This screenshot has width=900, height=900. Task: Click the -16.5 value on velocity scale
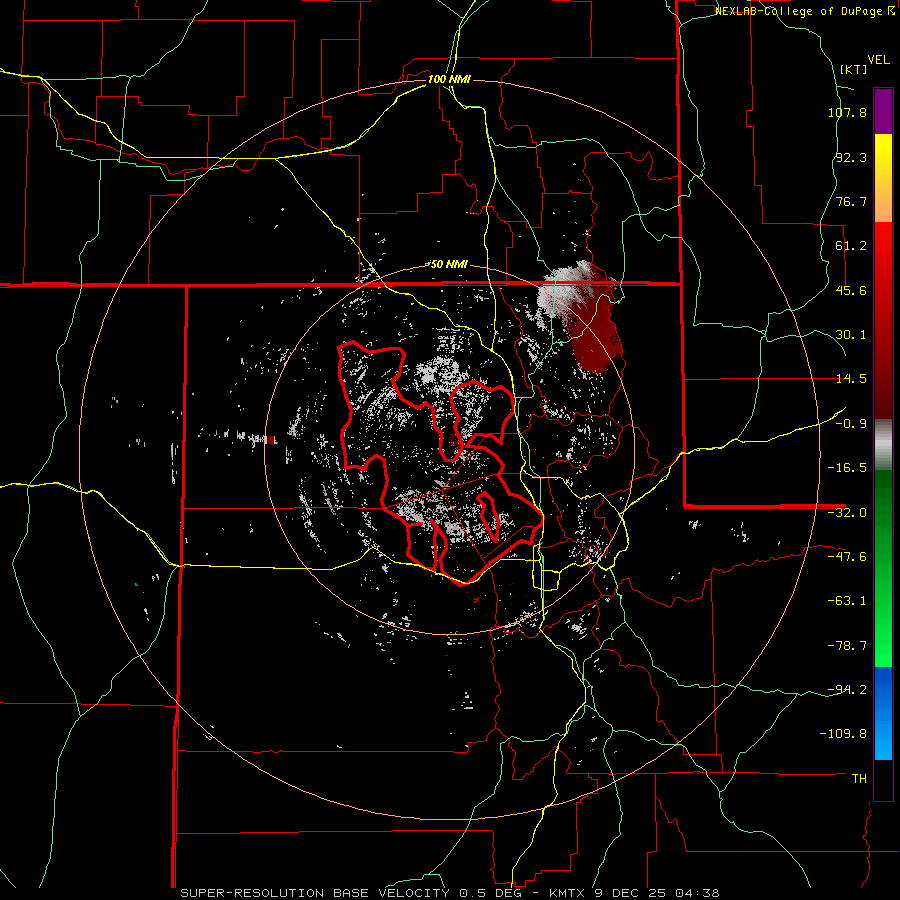847,468
